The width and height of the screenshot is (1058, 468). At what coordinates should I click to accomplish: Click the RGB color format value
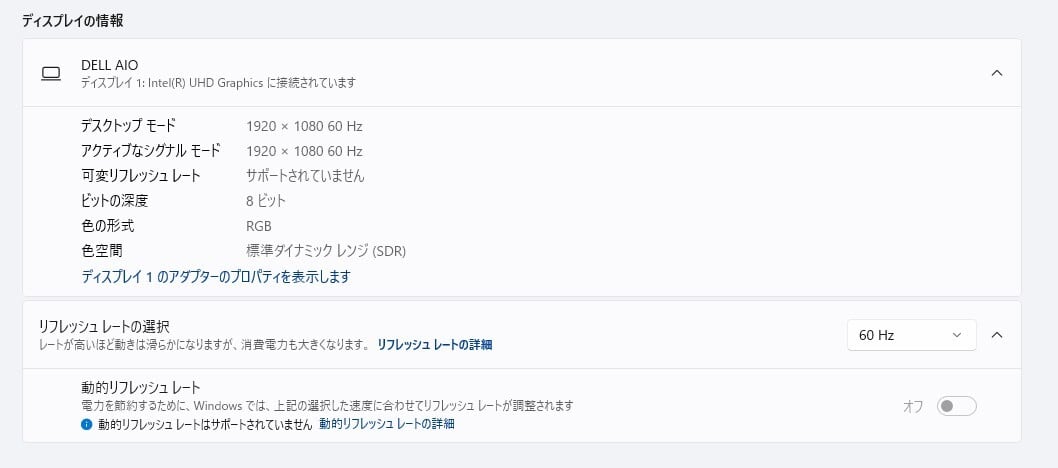259,226
